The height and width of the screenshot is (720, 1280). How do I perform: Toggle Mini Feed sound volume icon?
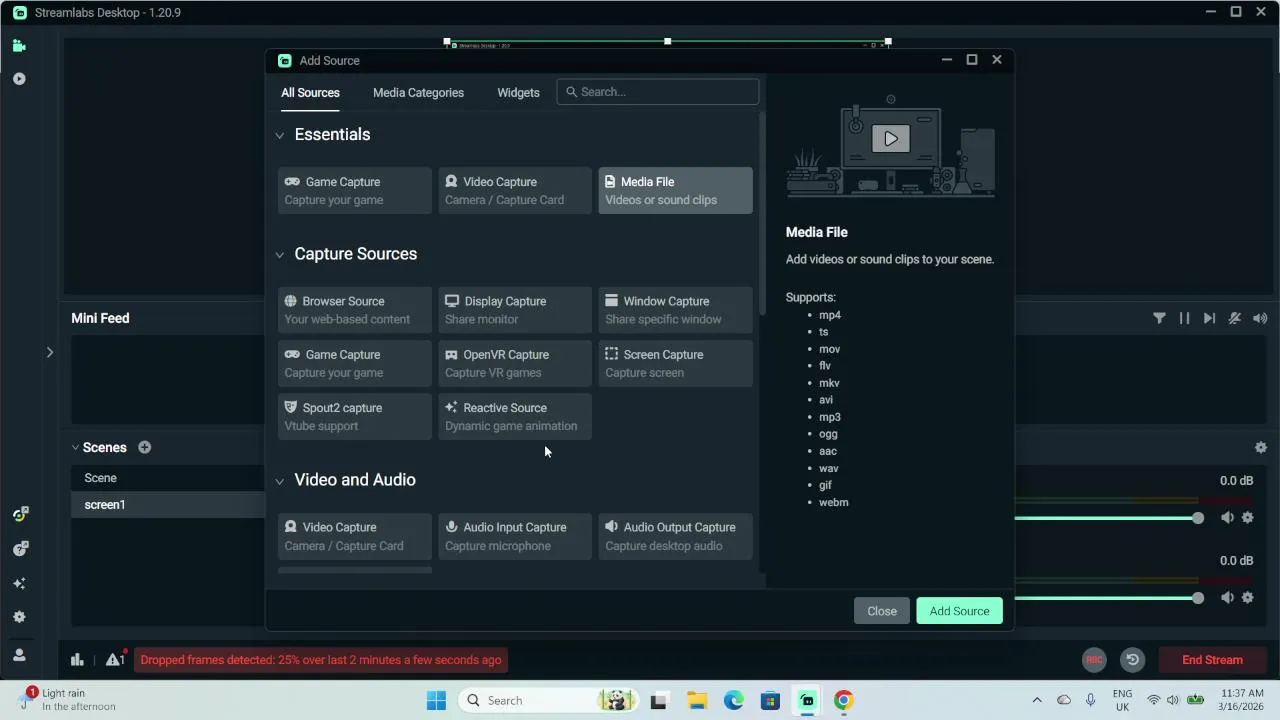coord(1260,318)
